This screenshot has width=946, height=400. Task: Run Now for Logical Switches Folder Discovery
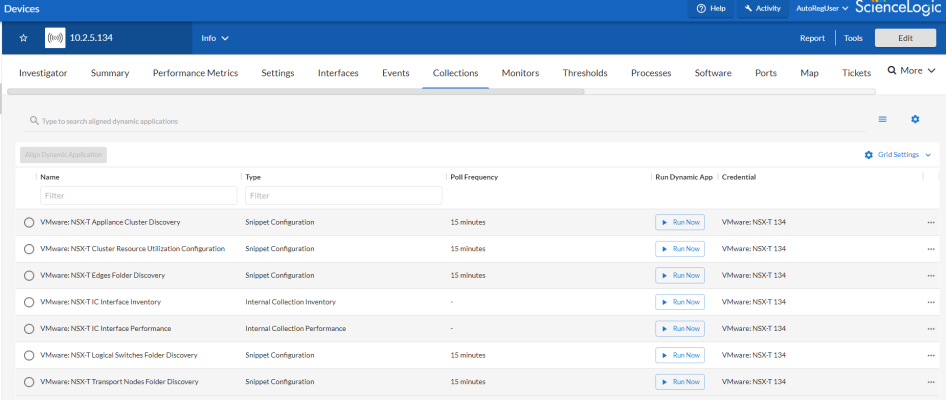tap(680, 355)
